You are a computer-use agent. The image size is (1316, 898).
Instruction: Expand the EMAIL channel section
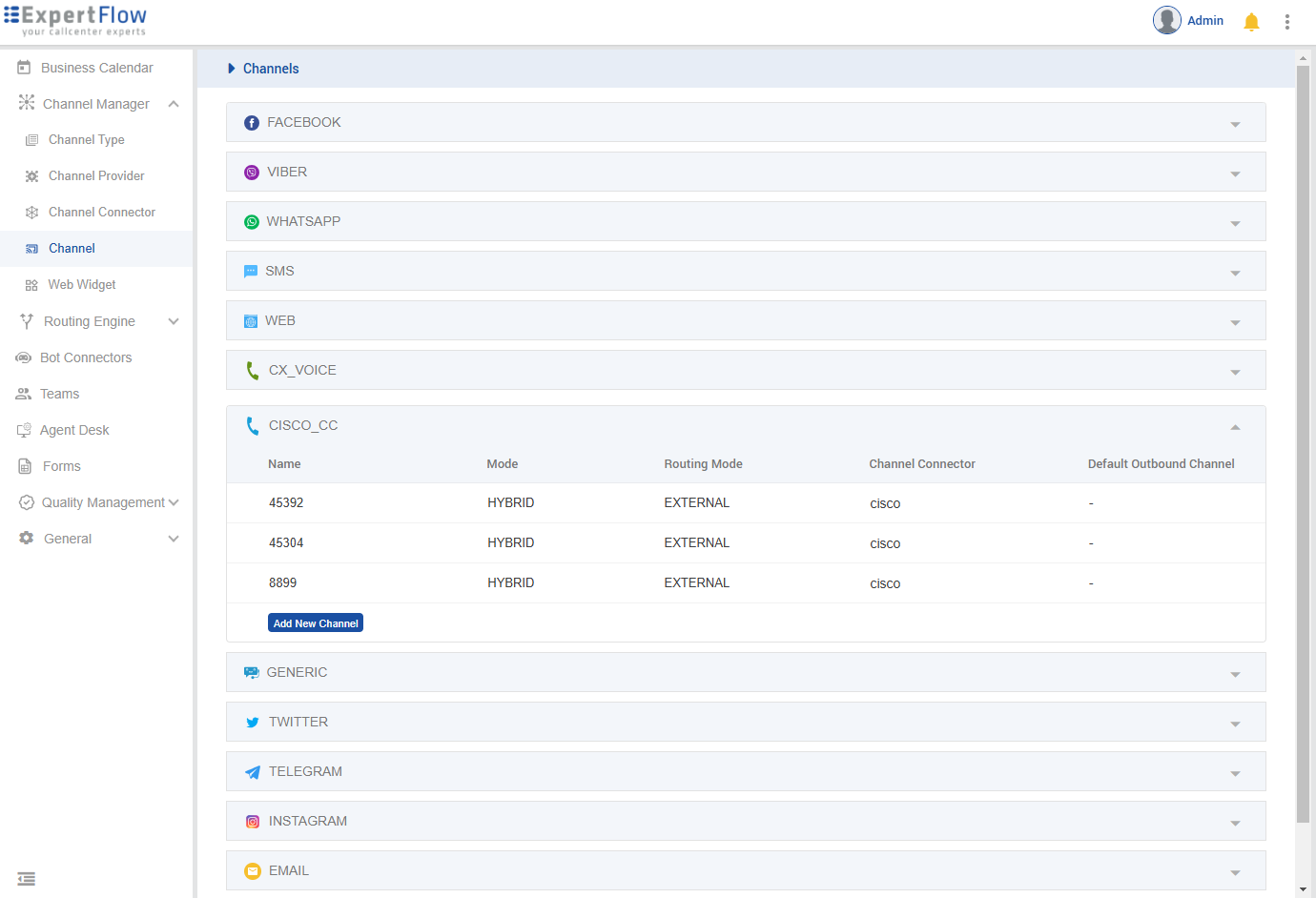click(1235, 871)
